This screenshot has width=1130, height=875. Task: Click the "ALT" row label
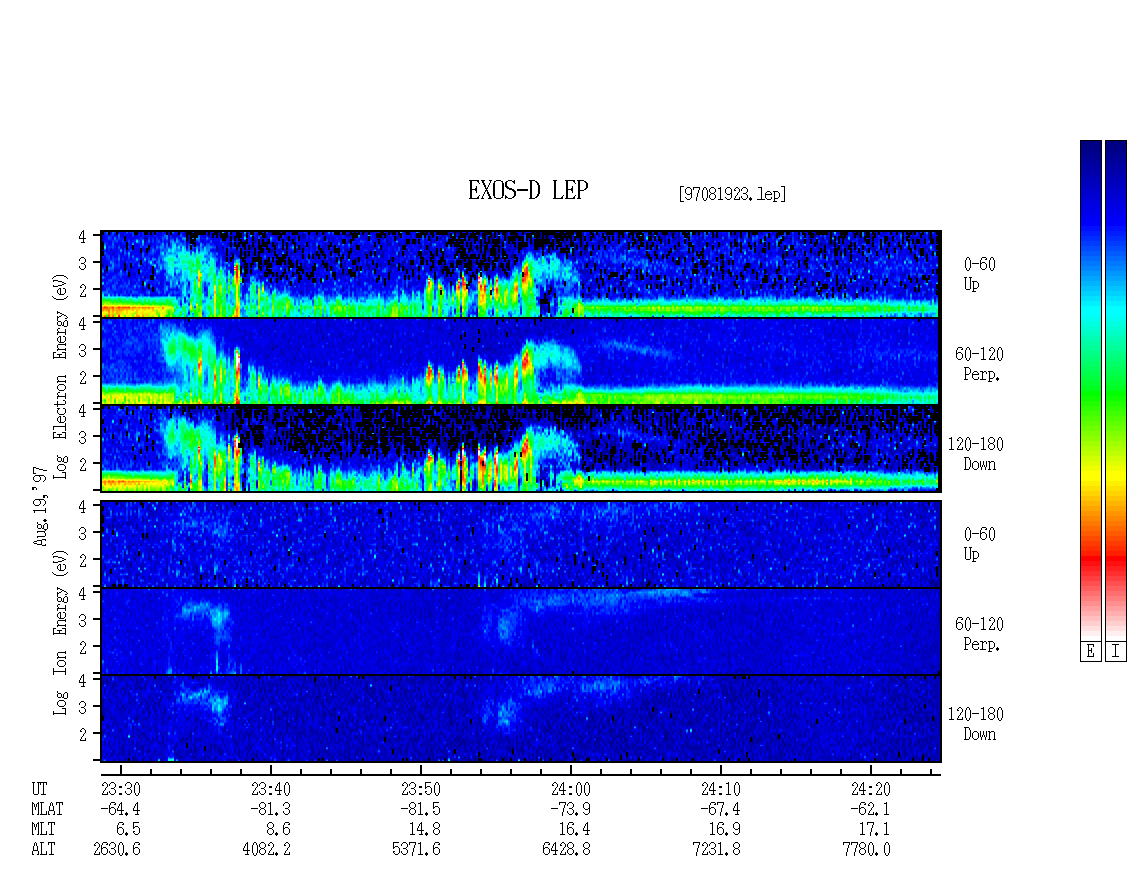point(43,850)
